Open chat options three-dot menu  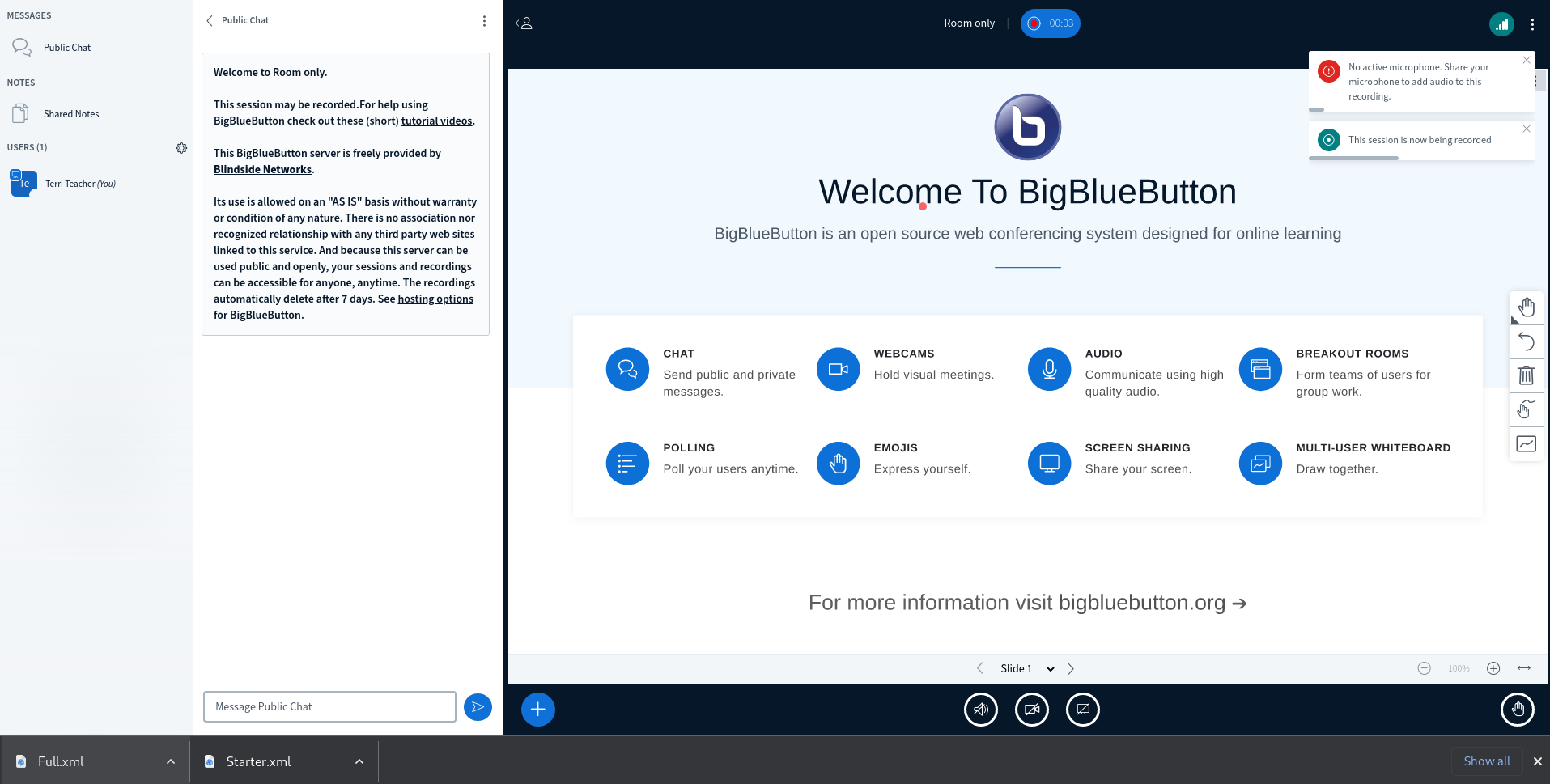(484, 21)
